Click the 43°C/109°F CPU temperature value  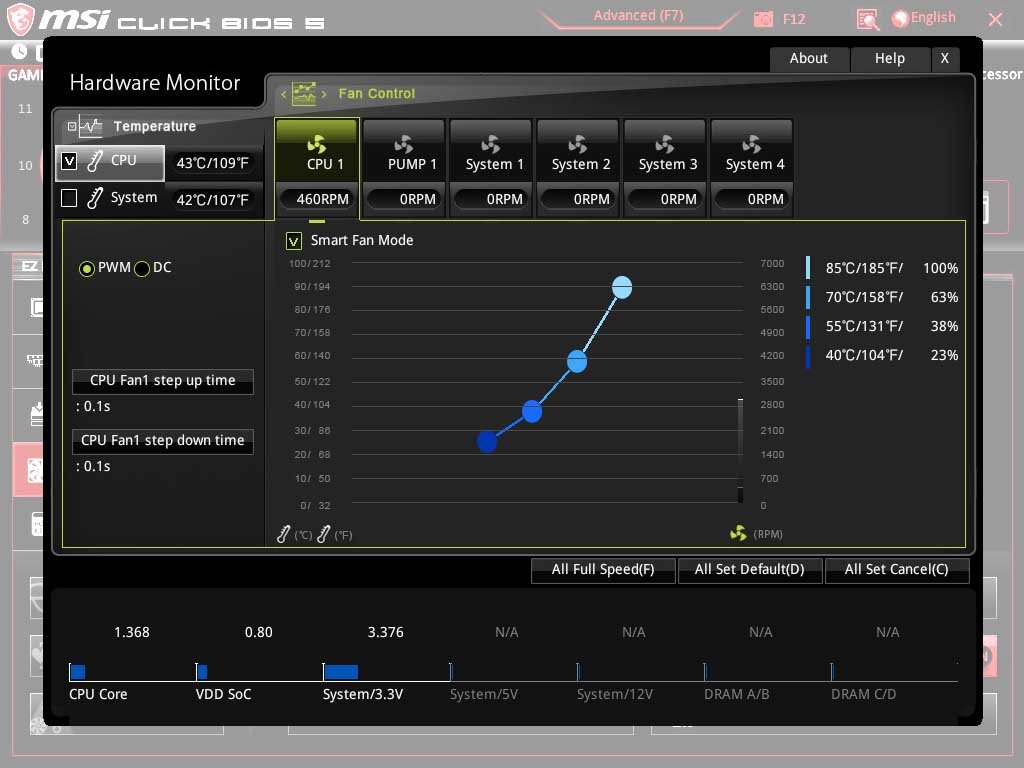[212, 163]
